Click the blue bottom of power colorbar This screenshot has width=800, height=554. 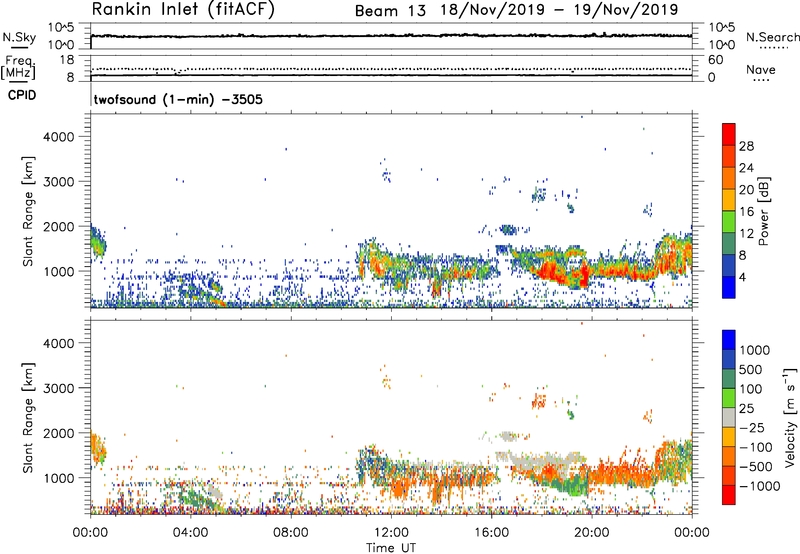pos(729,287)
